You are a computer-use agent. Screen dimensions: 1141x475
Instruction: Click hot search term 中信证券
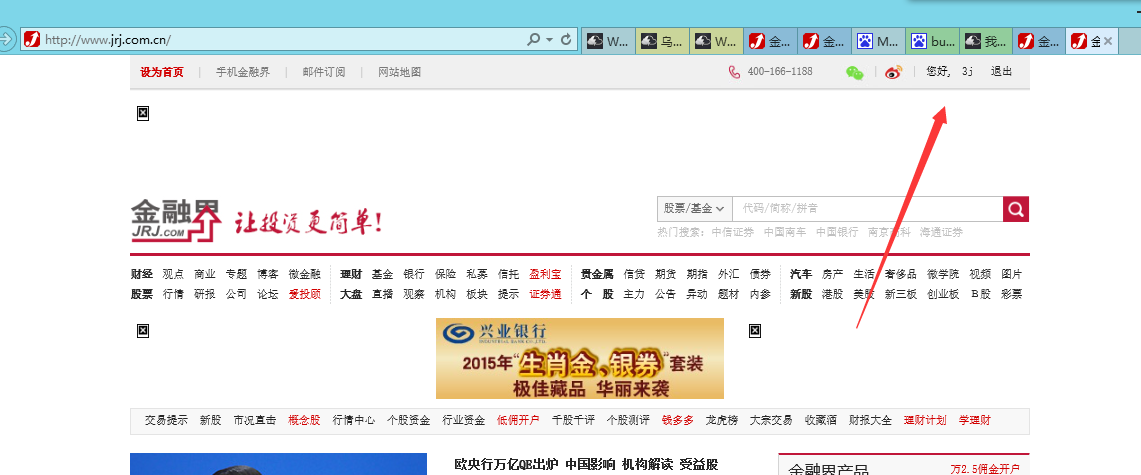click(x=733, y=233)
